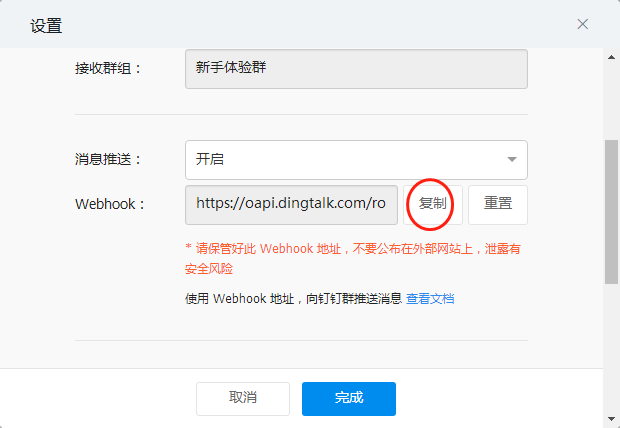Click the 消息推送： label
This screenshot has width=620, height=428.
coord(108,160)
